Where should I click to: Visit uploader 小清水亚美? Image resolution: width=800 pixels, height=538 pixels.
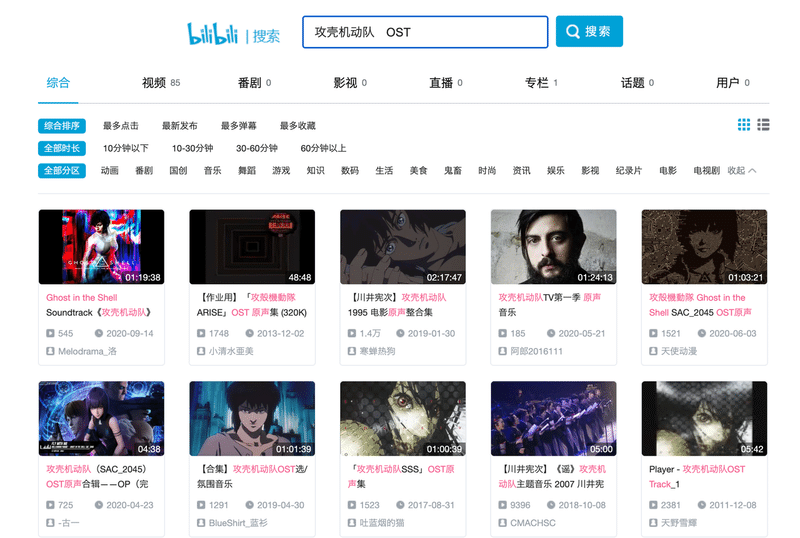tap(231, 351)
